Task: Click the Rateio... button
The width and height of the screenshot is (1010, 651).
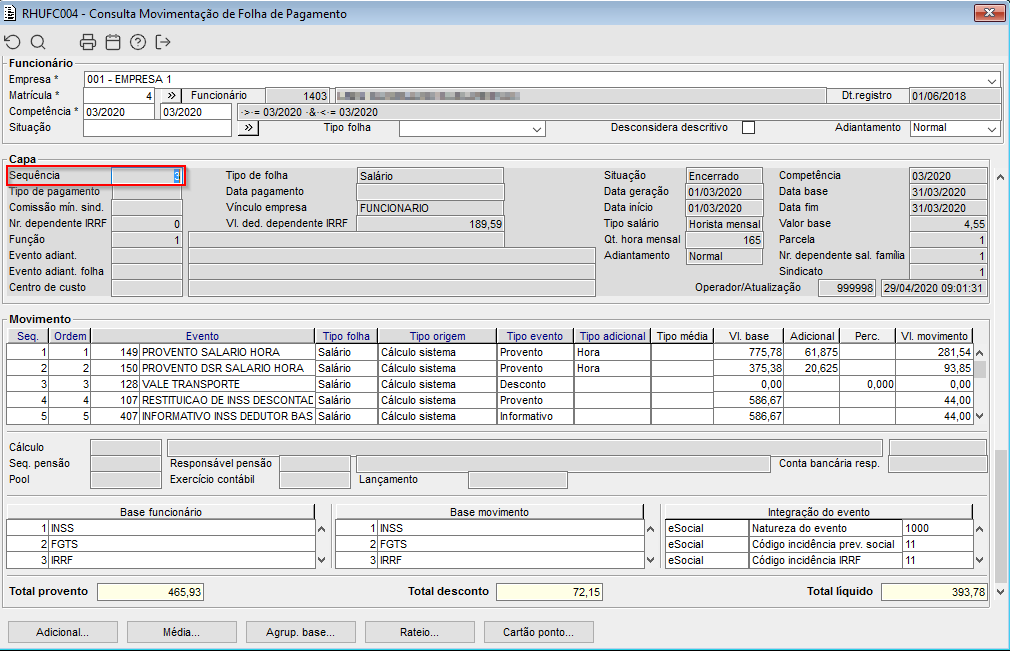Action: click(x=419, y=632)
